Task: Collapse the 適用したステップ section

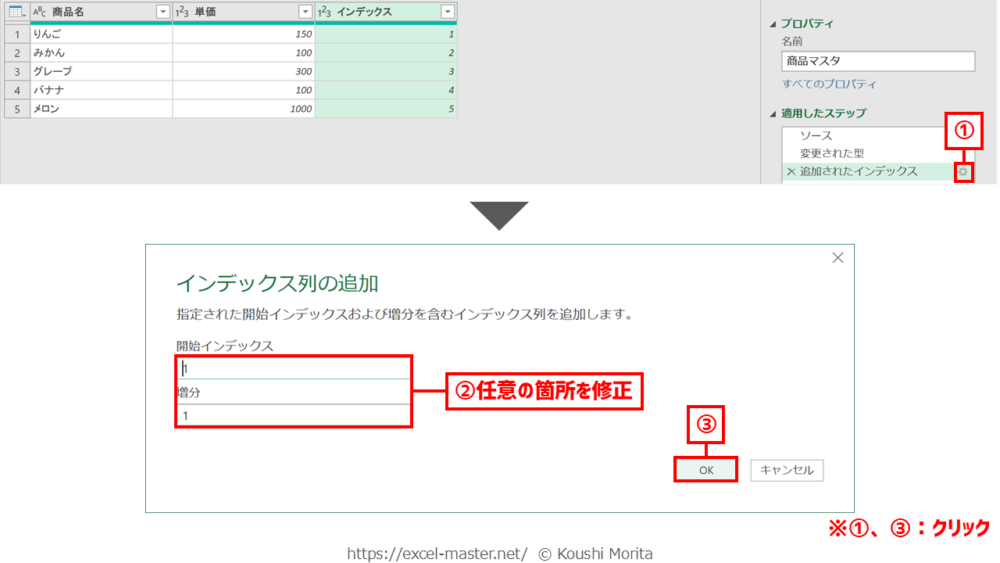Action: tap(772, 114)
